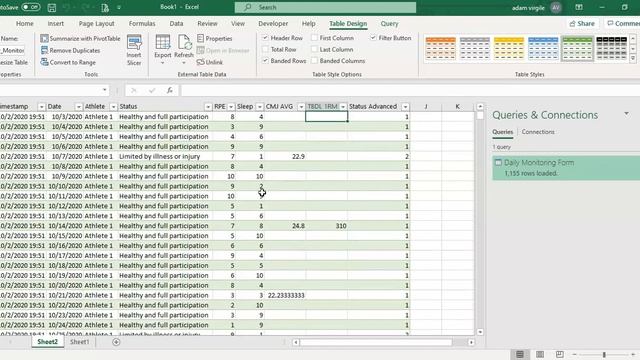Select the black table style
Viewport: 640px width, 360px height.
[612, 49]
